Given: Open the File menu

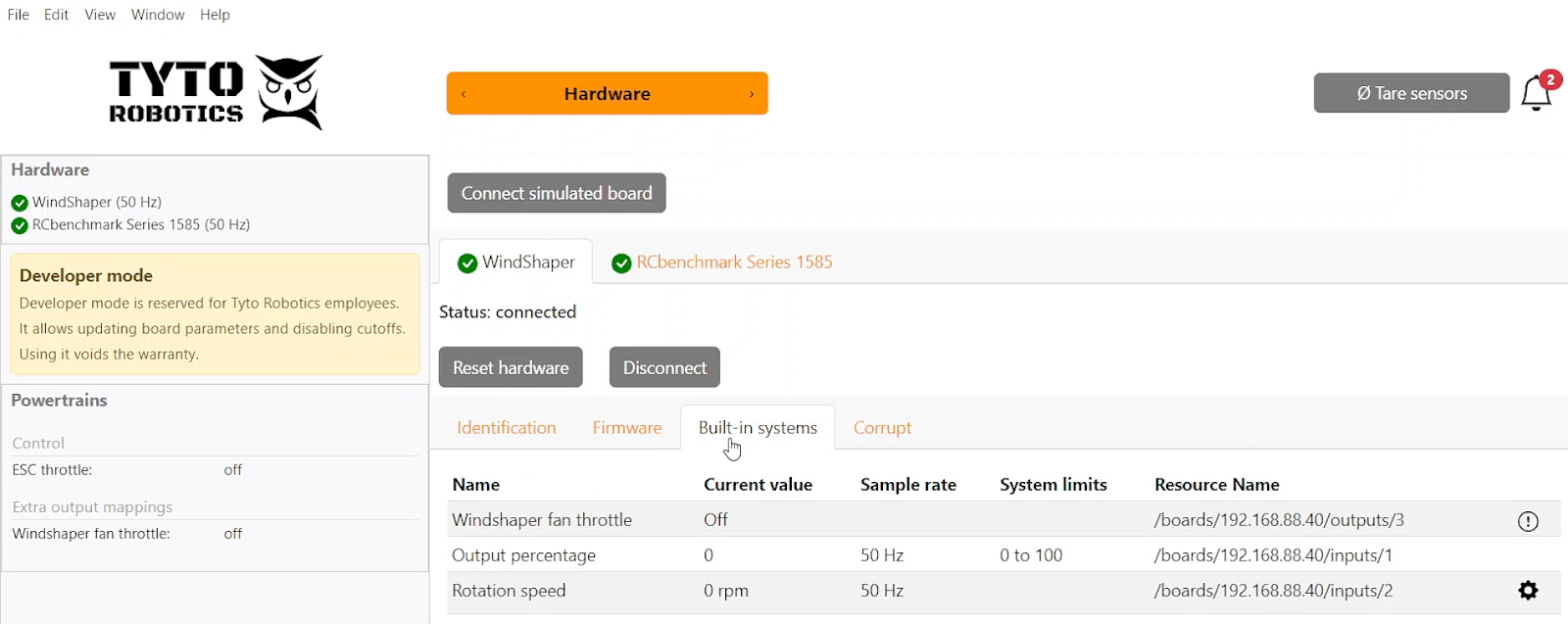Looking at the screenshot, I should click(x=18, y=15).
